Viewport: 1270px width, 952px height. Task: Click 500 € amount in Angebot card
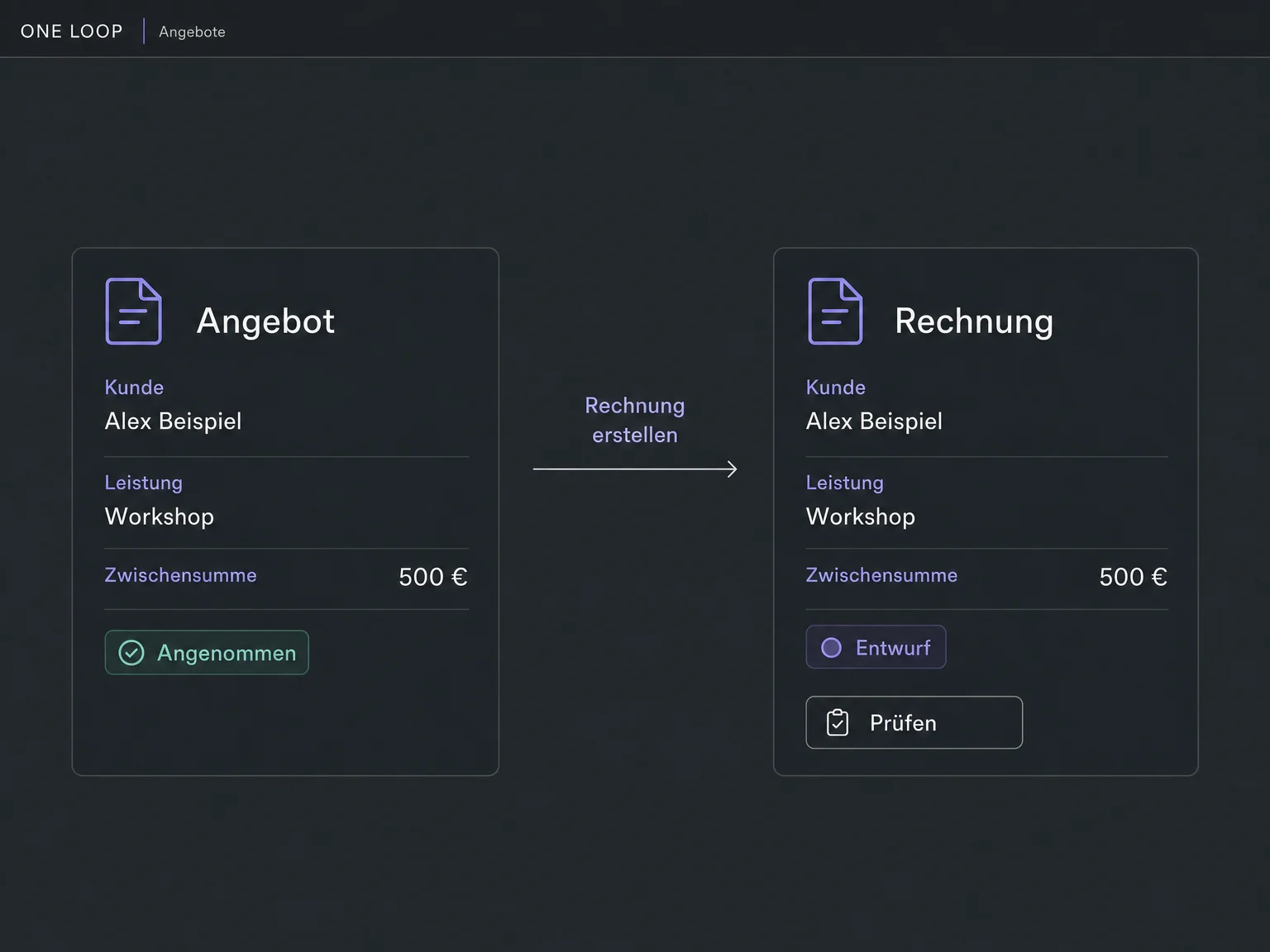click(x=433, y=577)
